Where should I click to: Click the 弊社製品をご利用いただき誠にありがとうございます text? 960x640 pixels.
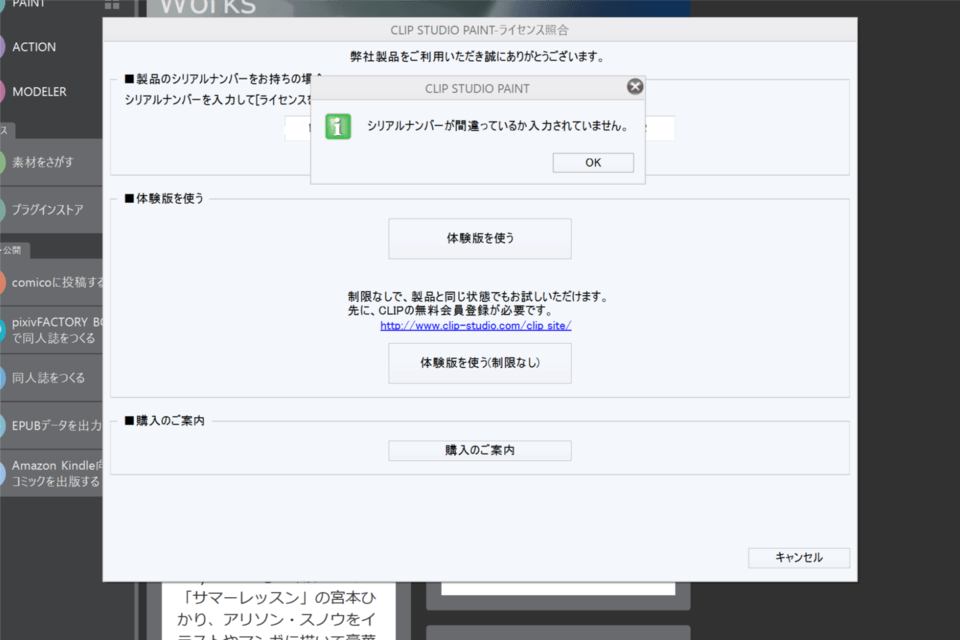(x=478, y=57)
